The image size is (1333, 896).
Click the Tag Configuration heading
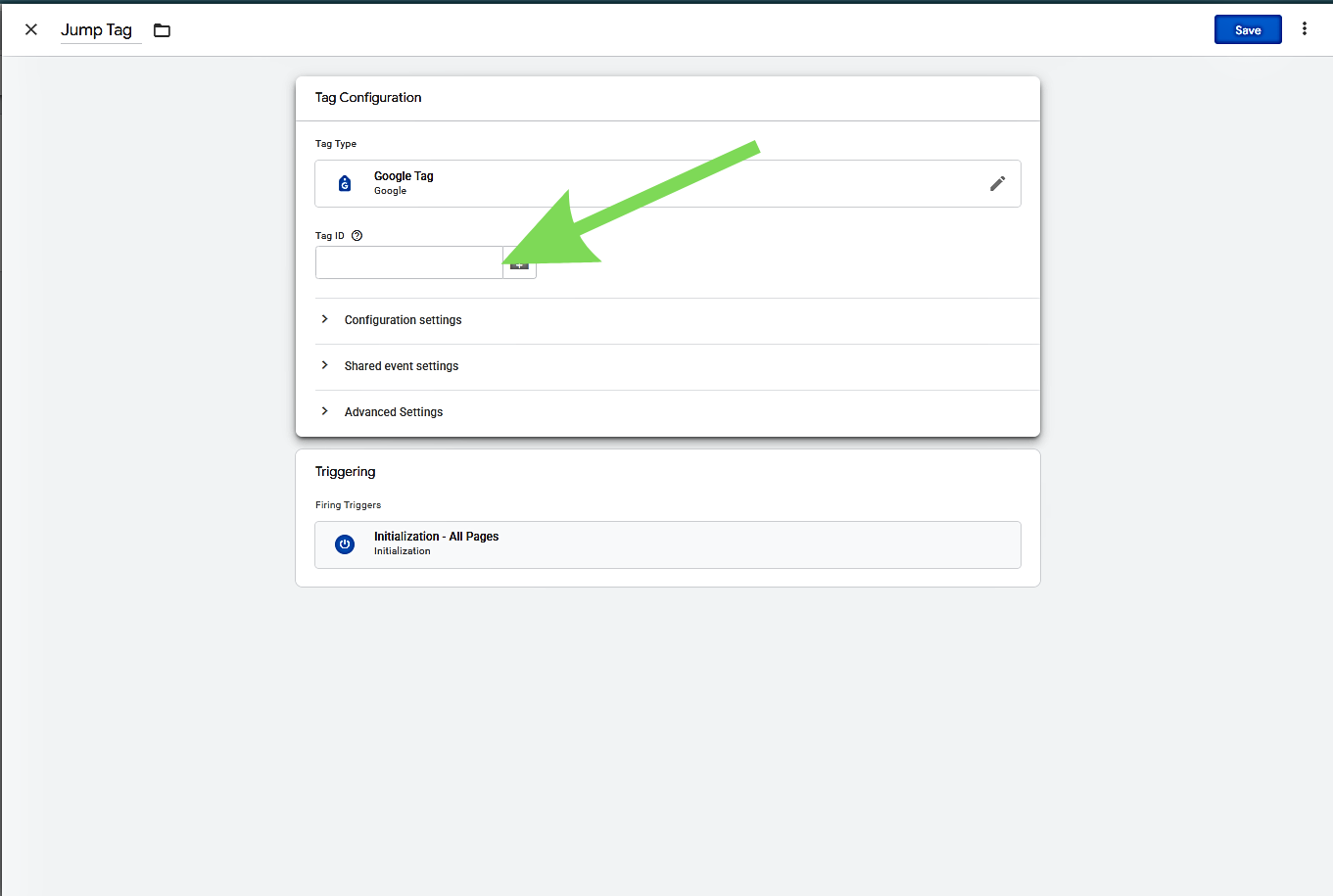368,98
